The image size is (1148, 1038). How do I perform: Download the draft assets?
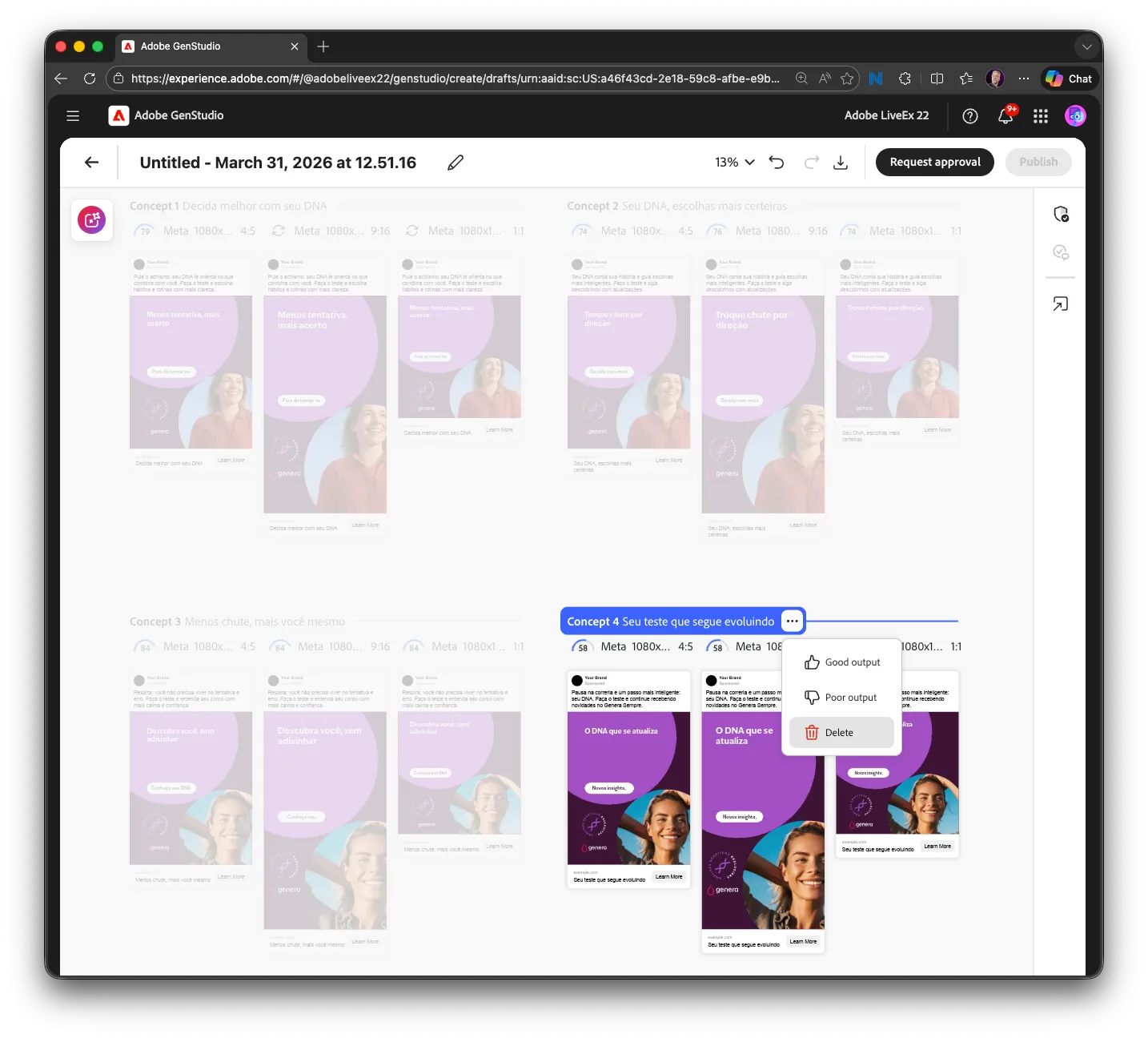(x=841, y=163)
